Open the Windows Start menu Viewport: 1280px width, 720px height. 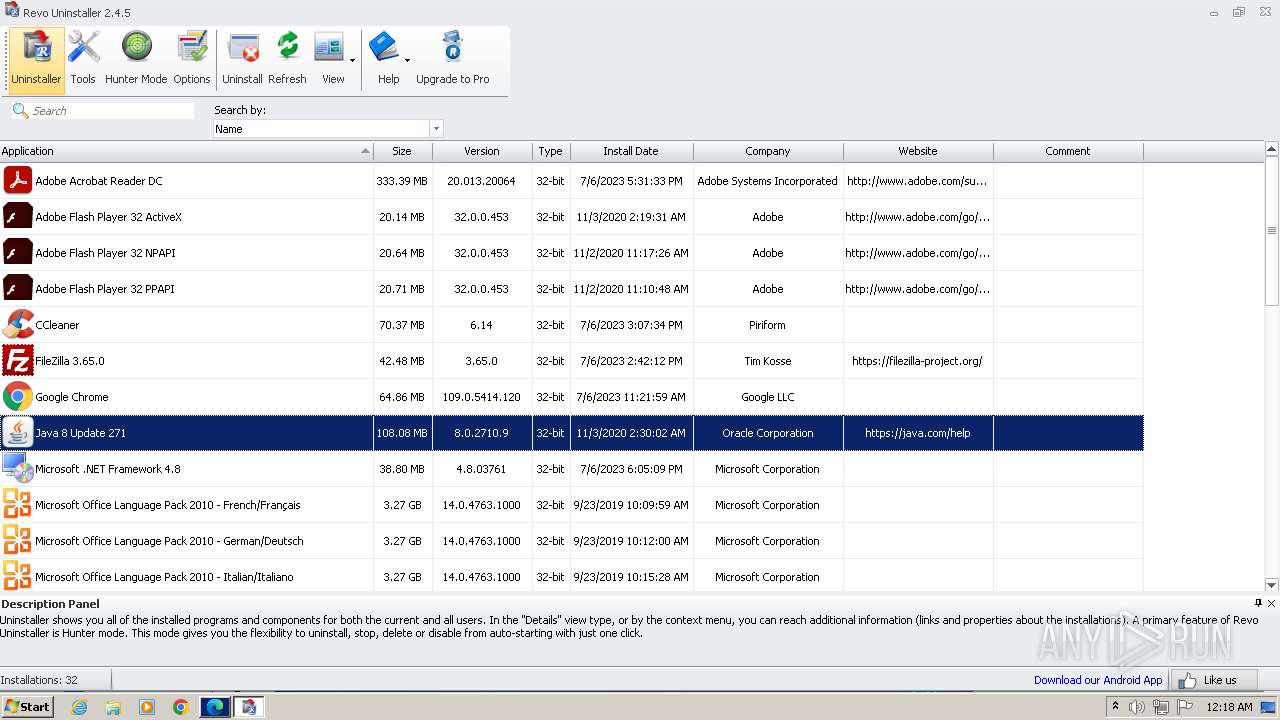click(x=27, y=706)
